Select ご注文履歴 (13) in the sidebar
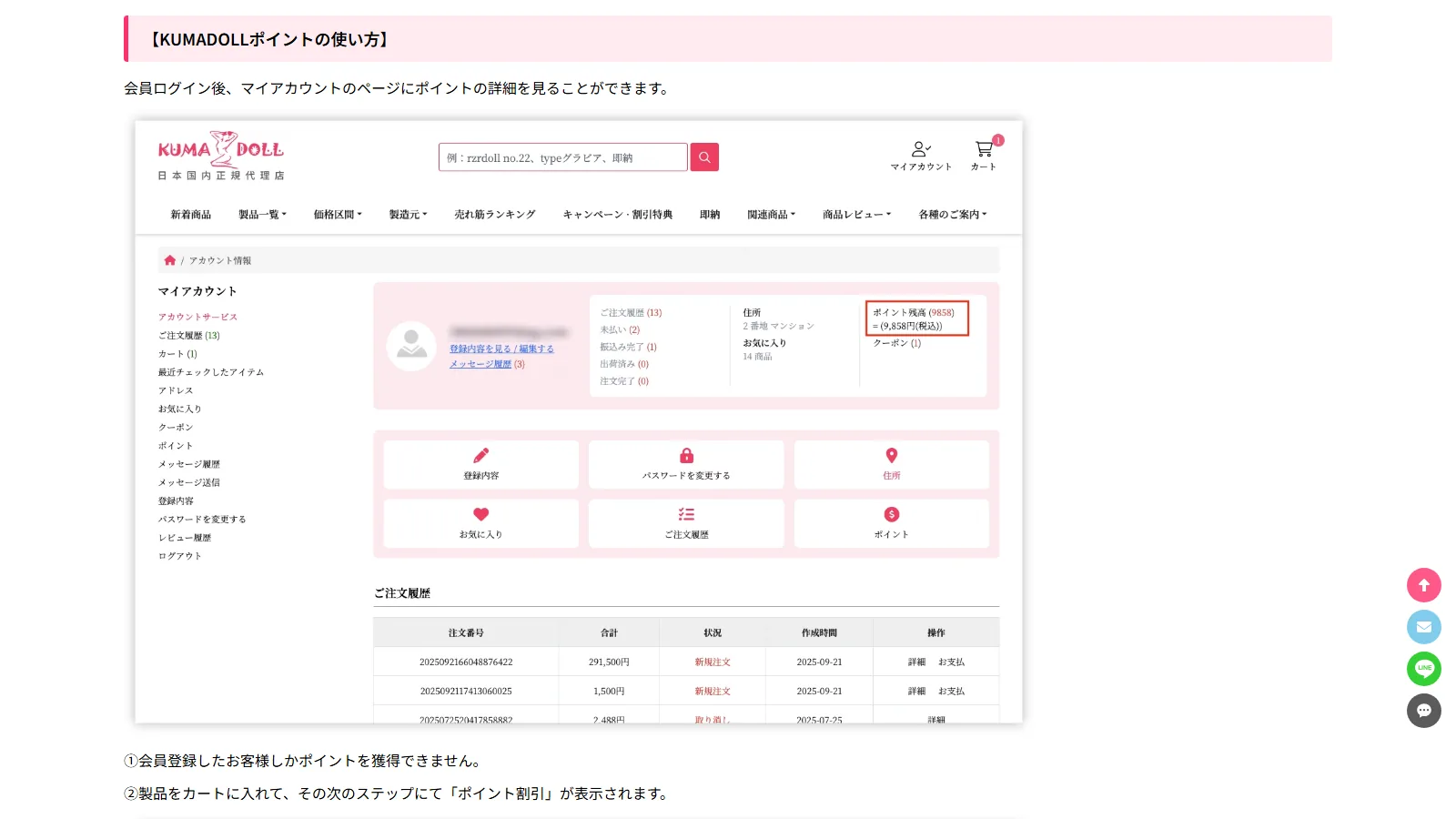 click(188, 336)
